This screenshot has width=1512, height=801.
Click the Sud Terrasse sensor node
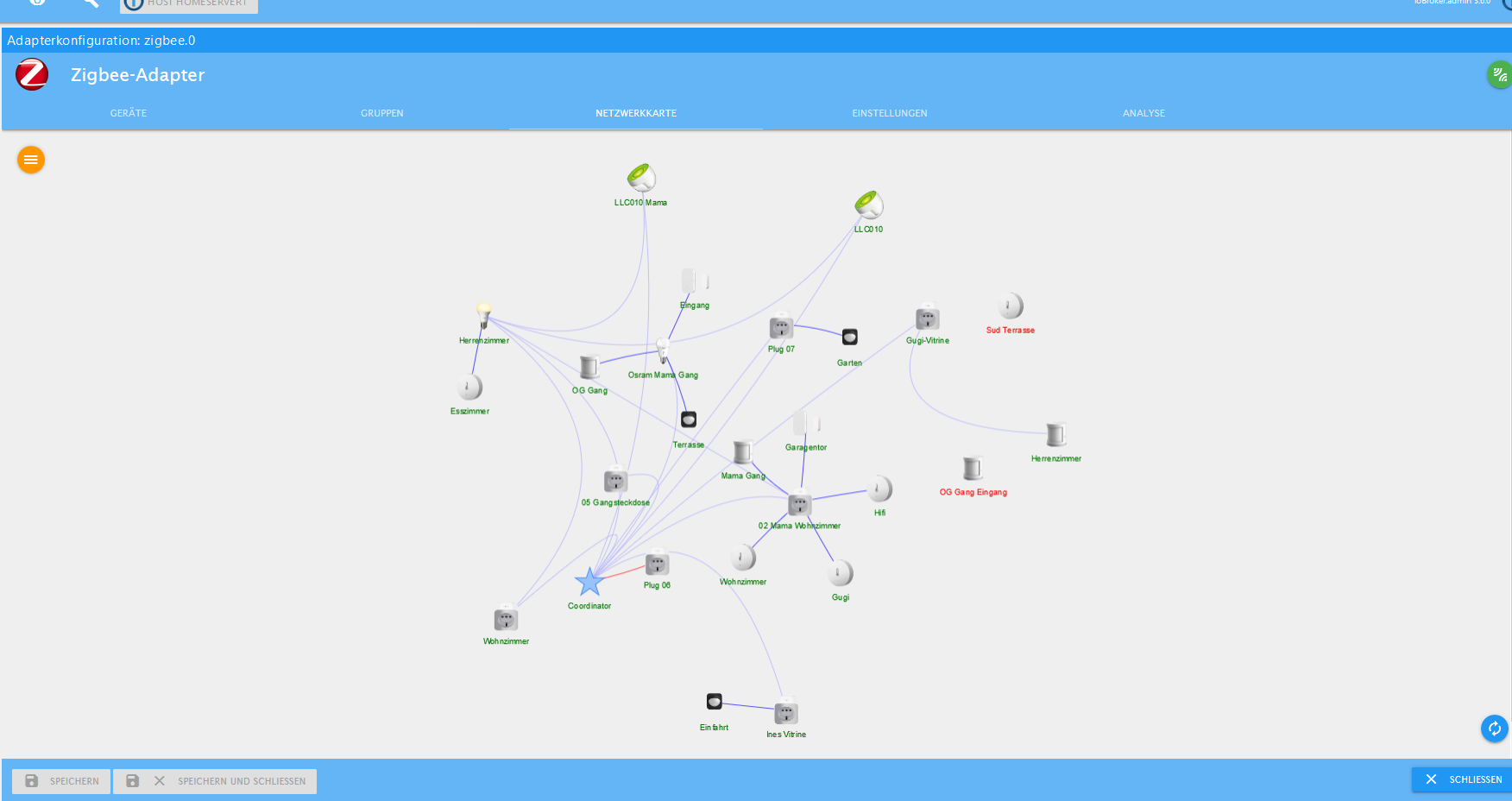point(1011,306)
